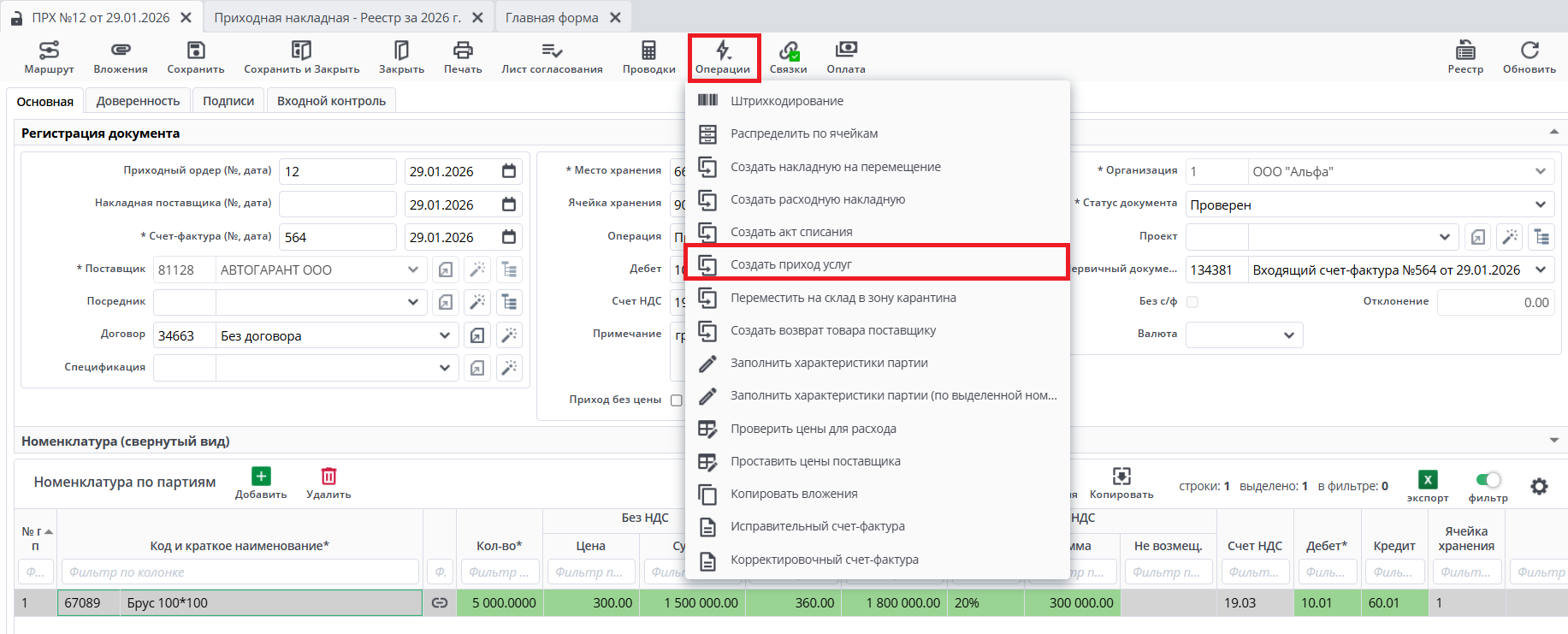The width and height of the screenshot is (1568, 634).
Task: Open the Статус документа dropdown
Action: tap(1541, 204)
